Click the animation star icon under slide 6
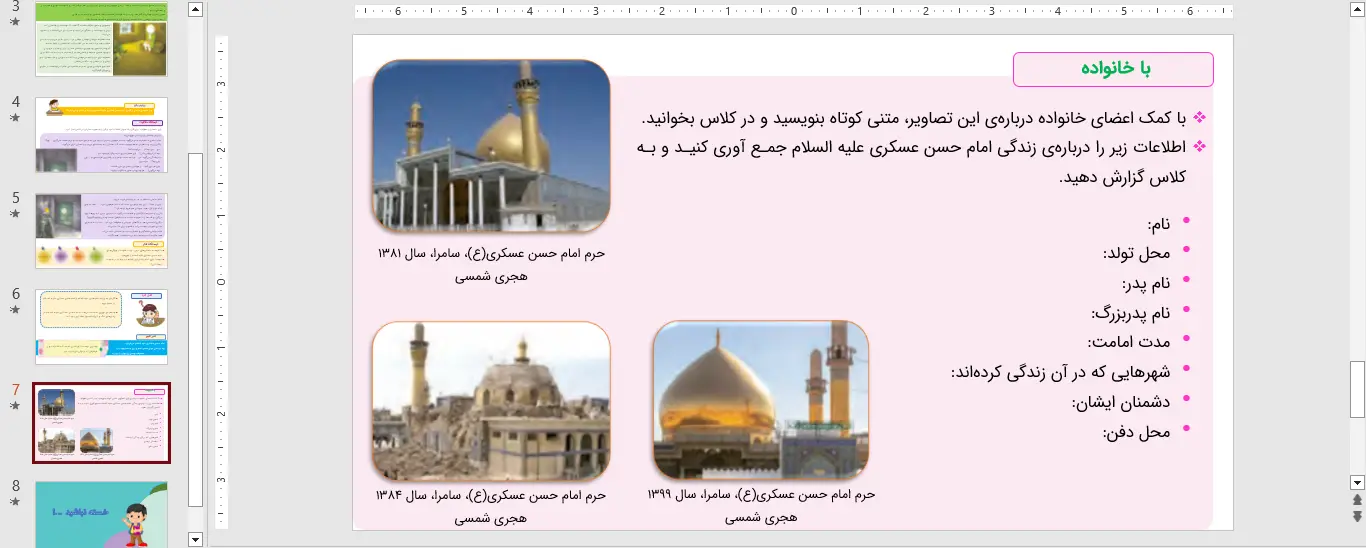This screenshot has height=548, width=1366. pos(14,309)
